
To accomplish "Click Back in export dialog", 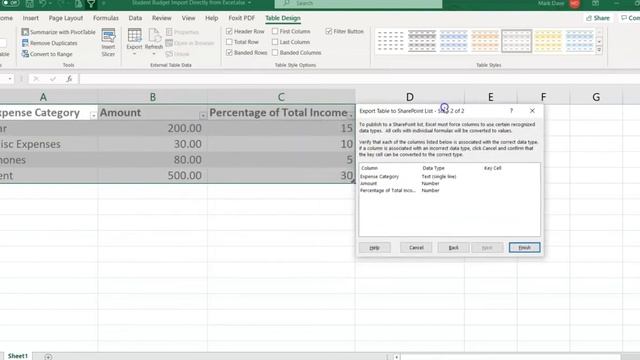I will [453, 247].
